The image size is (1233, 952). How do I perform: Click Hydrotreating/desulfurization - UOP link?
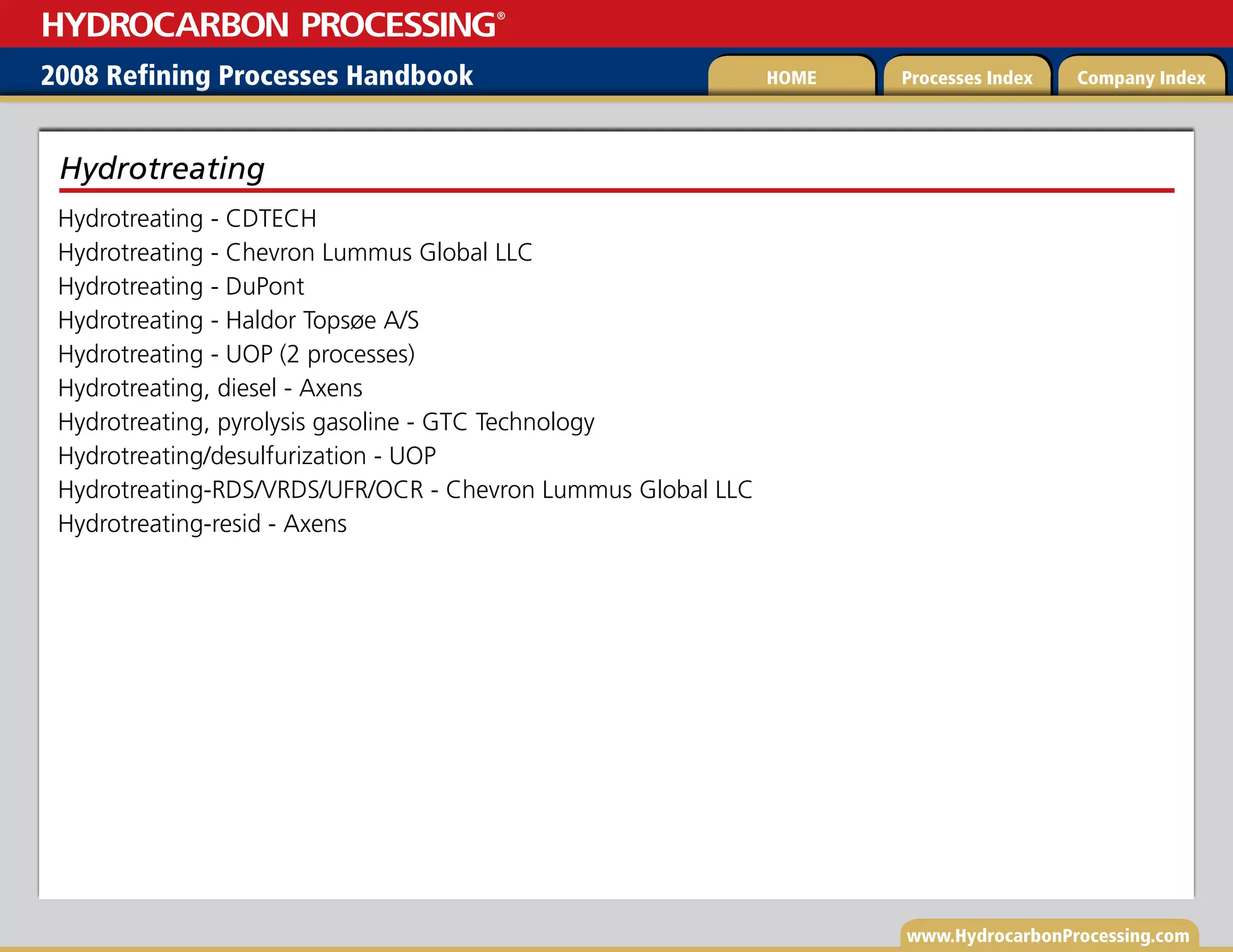click(x=247, y=456)
